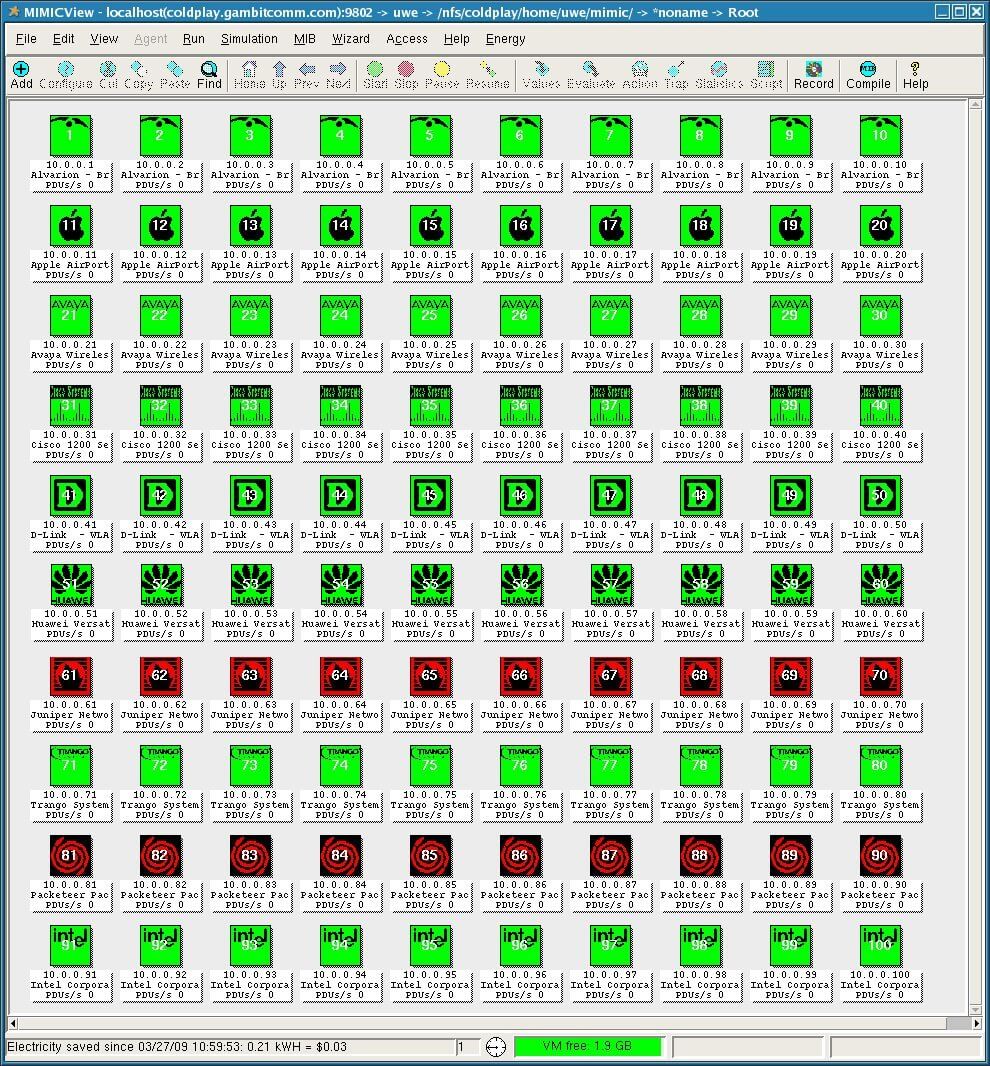The width and height of the screenshot is (990, 1066).
Task: Click the Configure toolbar icon
Action: pos(66,75)
